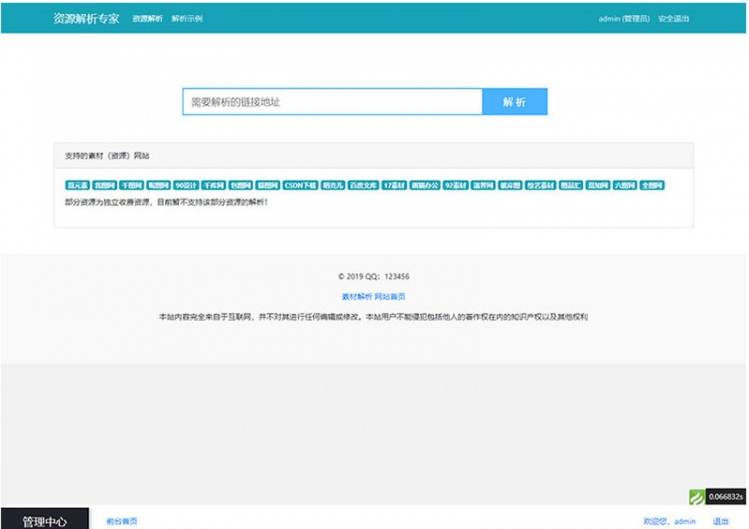The width and height of the screenshot is (749, 529).
Task: Select the 92素材 site tag
Action: pos(456,185)
